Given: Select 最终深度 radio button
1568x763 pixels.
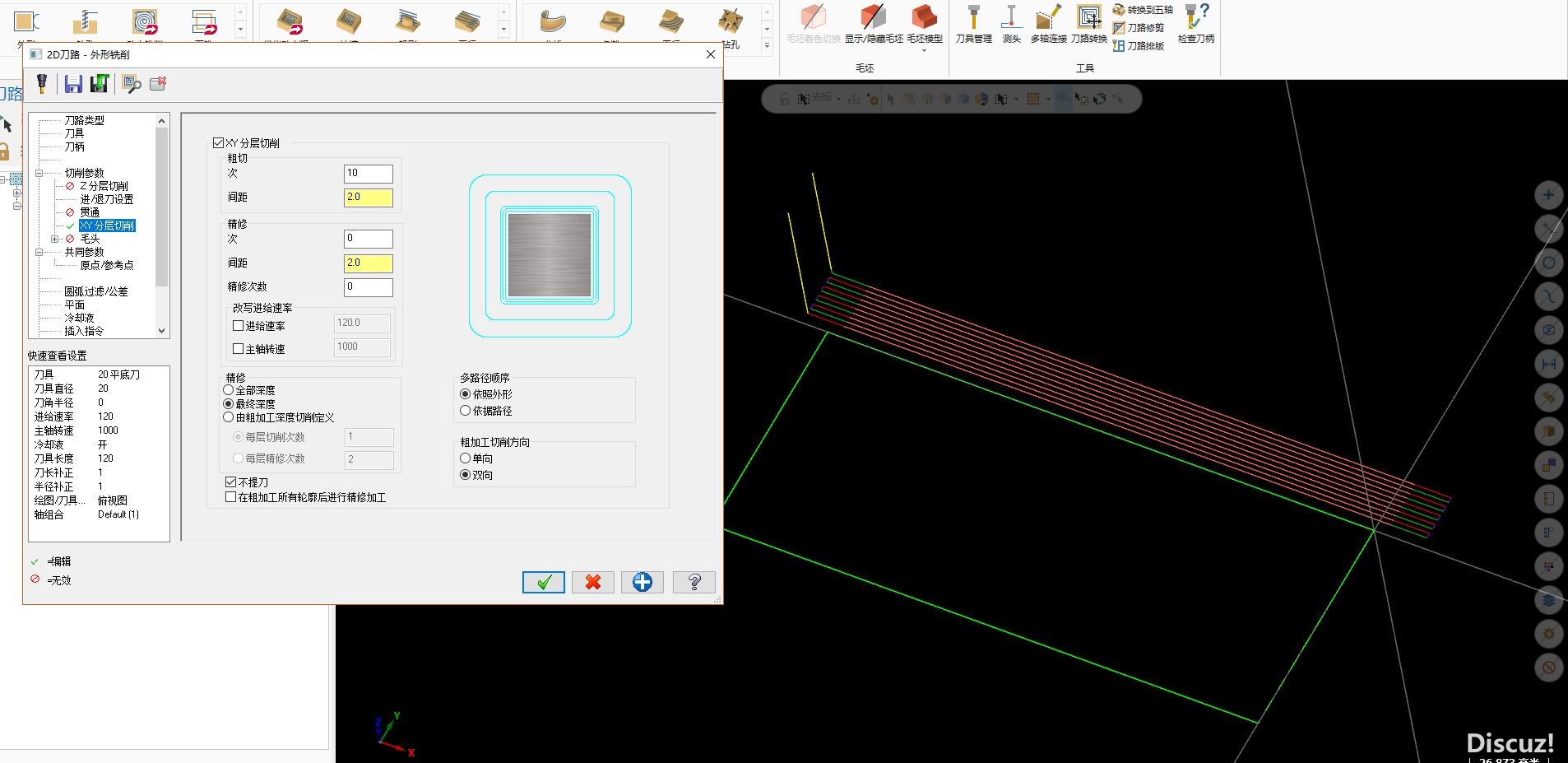Looking at the screenshot, I should pyautogui.click(x=229, y=404).
